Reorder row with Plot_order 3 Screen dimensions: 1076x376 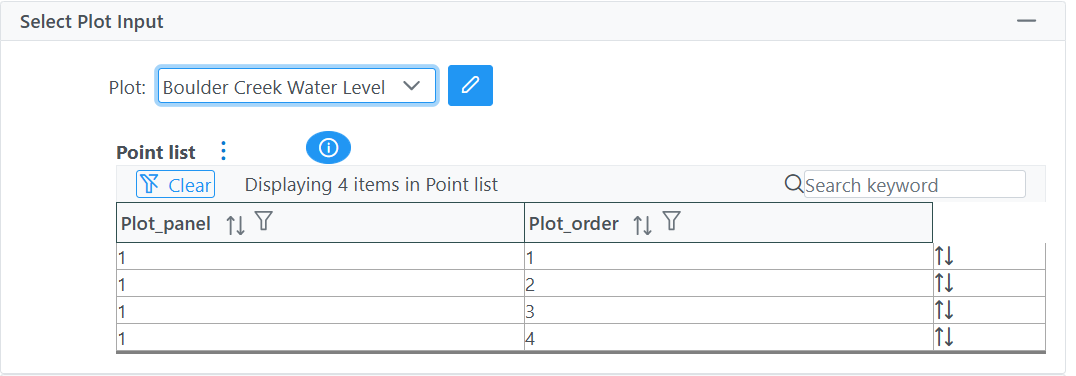(944, 310)
